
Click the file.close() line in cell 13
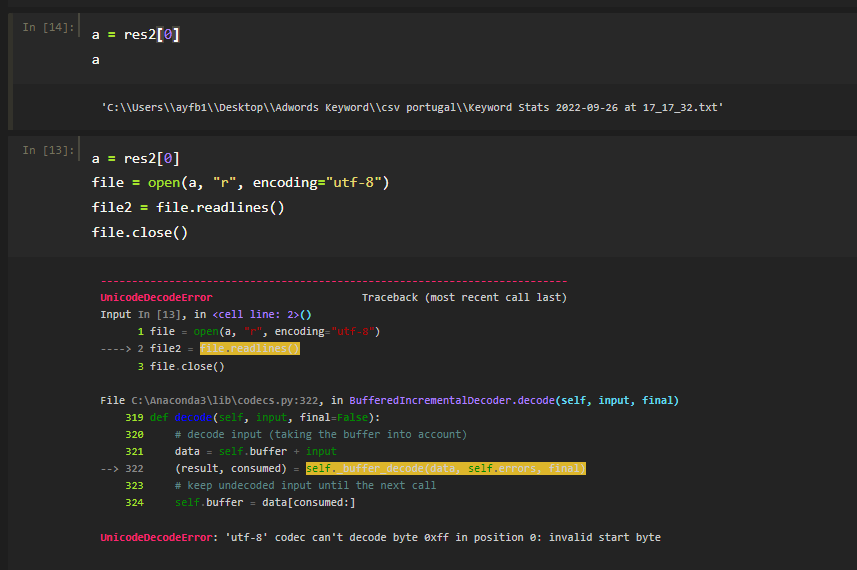[140, 232]
